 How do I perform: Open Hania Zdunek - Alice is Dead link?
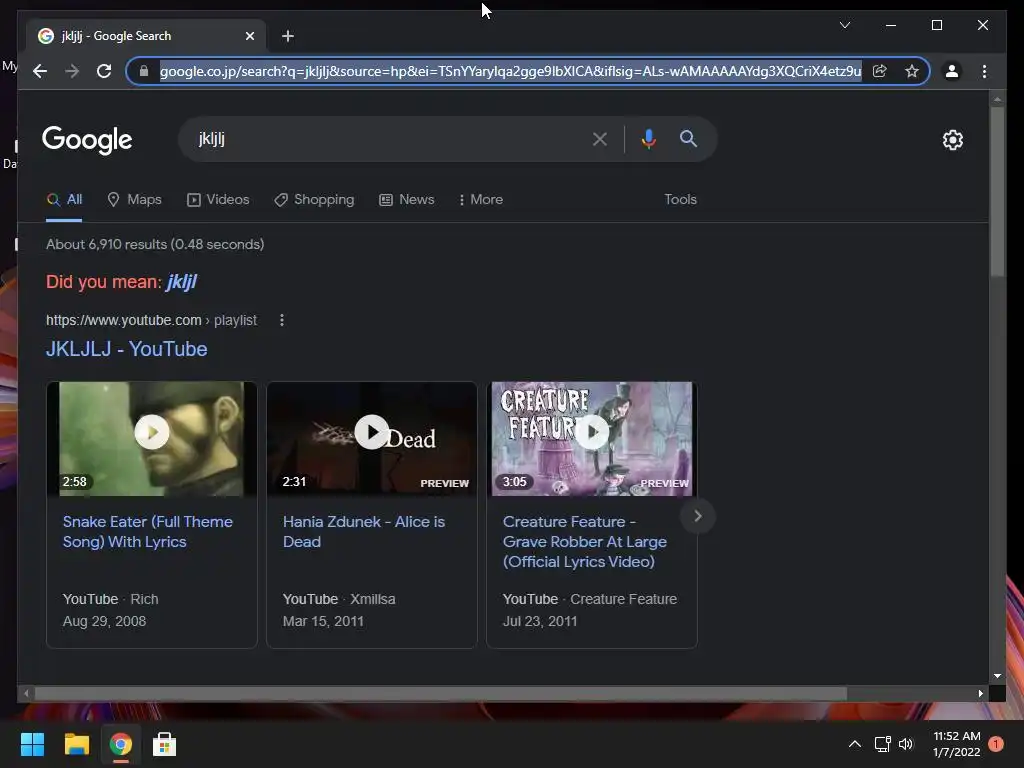point(364,532)
